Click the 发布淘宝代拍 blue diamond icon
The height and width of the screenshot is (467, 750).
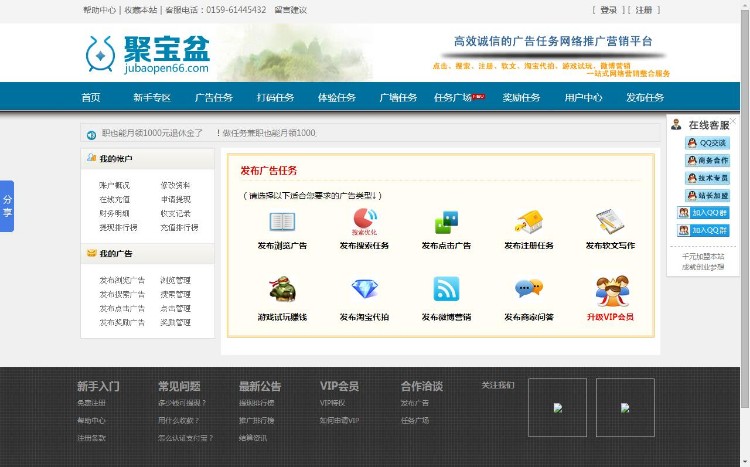tap(364, 289)
